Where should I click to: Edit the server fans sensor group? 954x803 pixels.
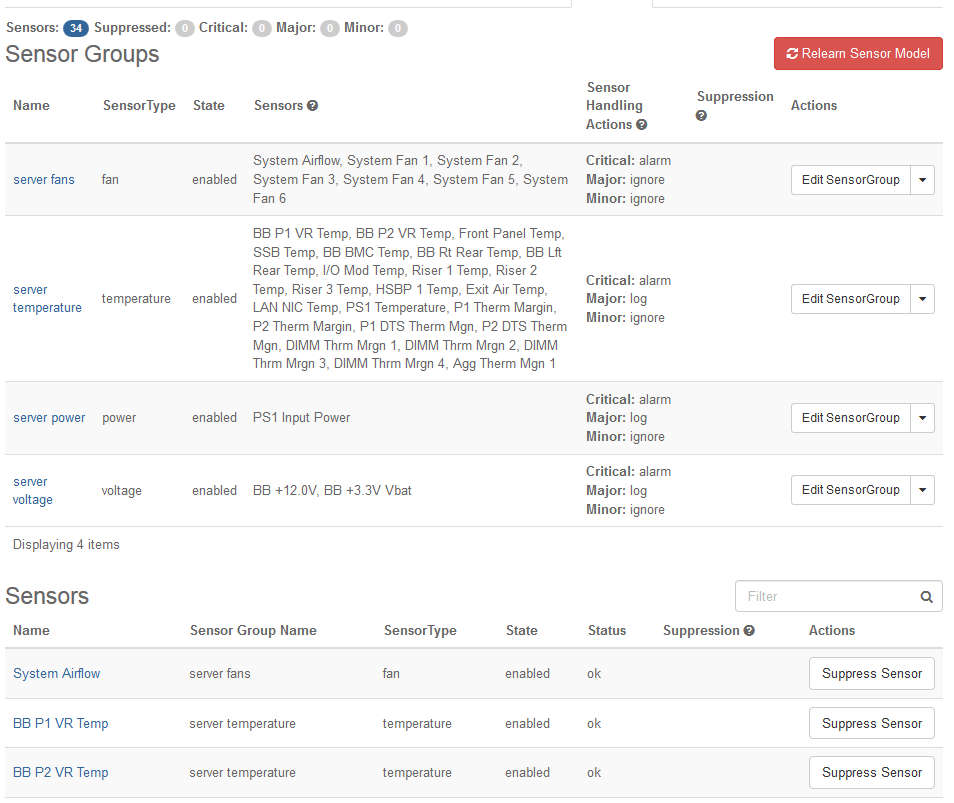850,180
